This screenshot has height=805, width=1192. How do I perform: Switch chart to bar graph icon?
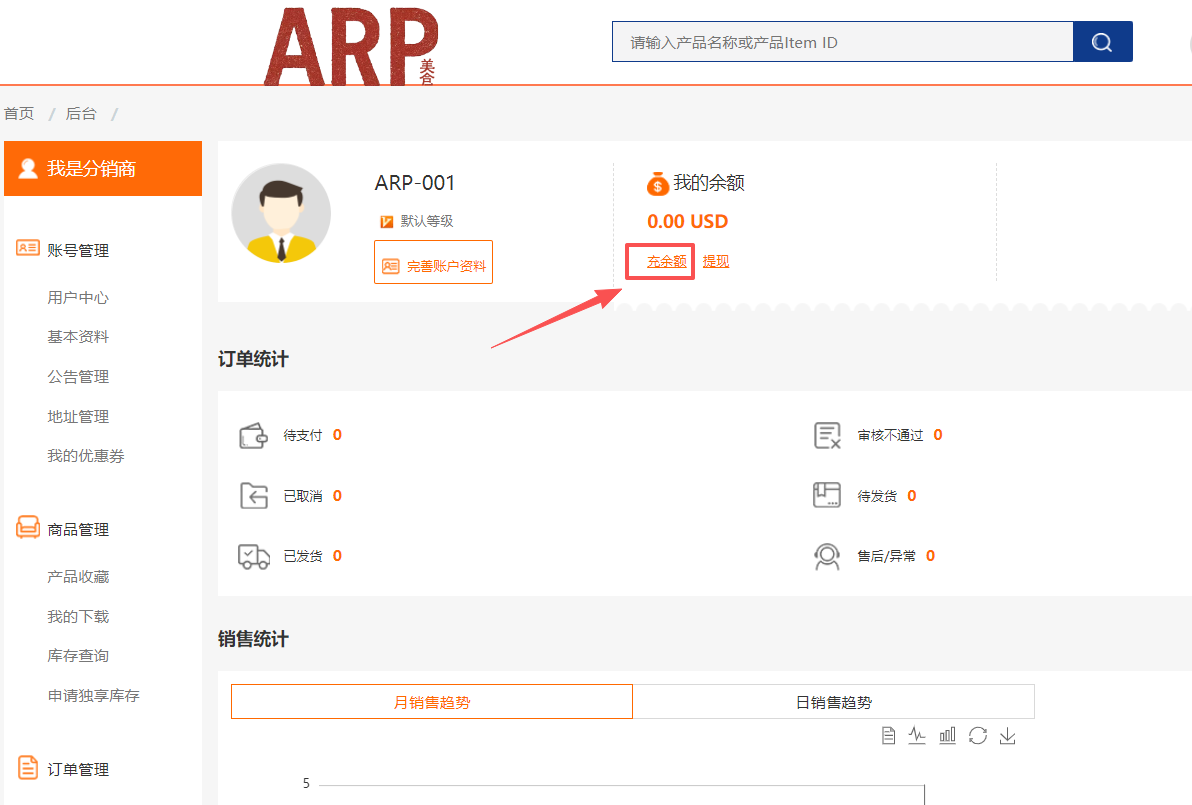[947, 736]
